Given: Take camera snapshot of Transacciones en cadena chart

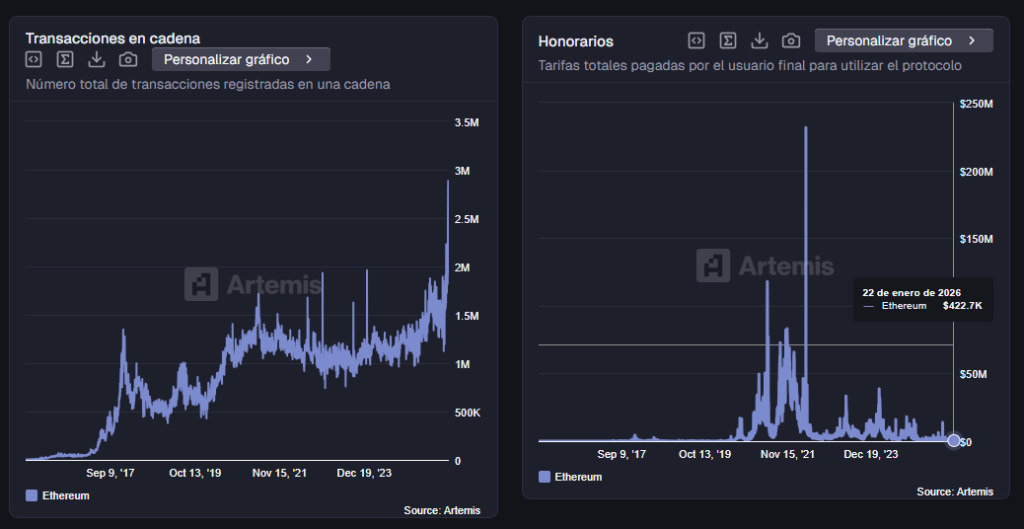Looking at the screenshot, I should pos(128,60).
